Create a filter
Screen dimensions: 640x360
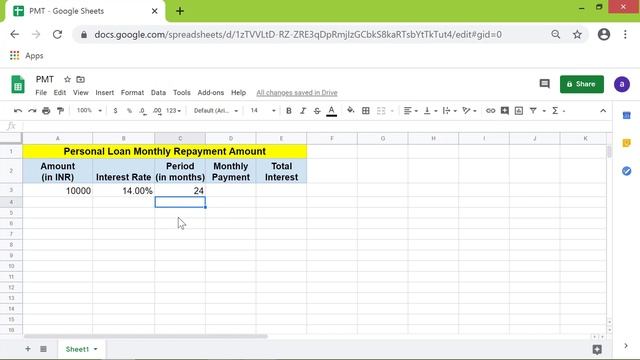pos(533,111)
